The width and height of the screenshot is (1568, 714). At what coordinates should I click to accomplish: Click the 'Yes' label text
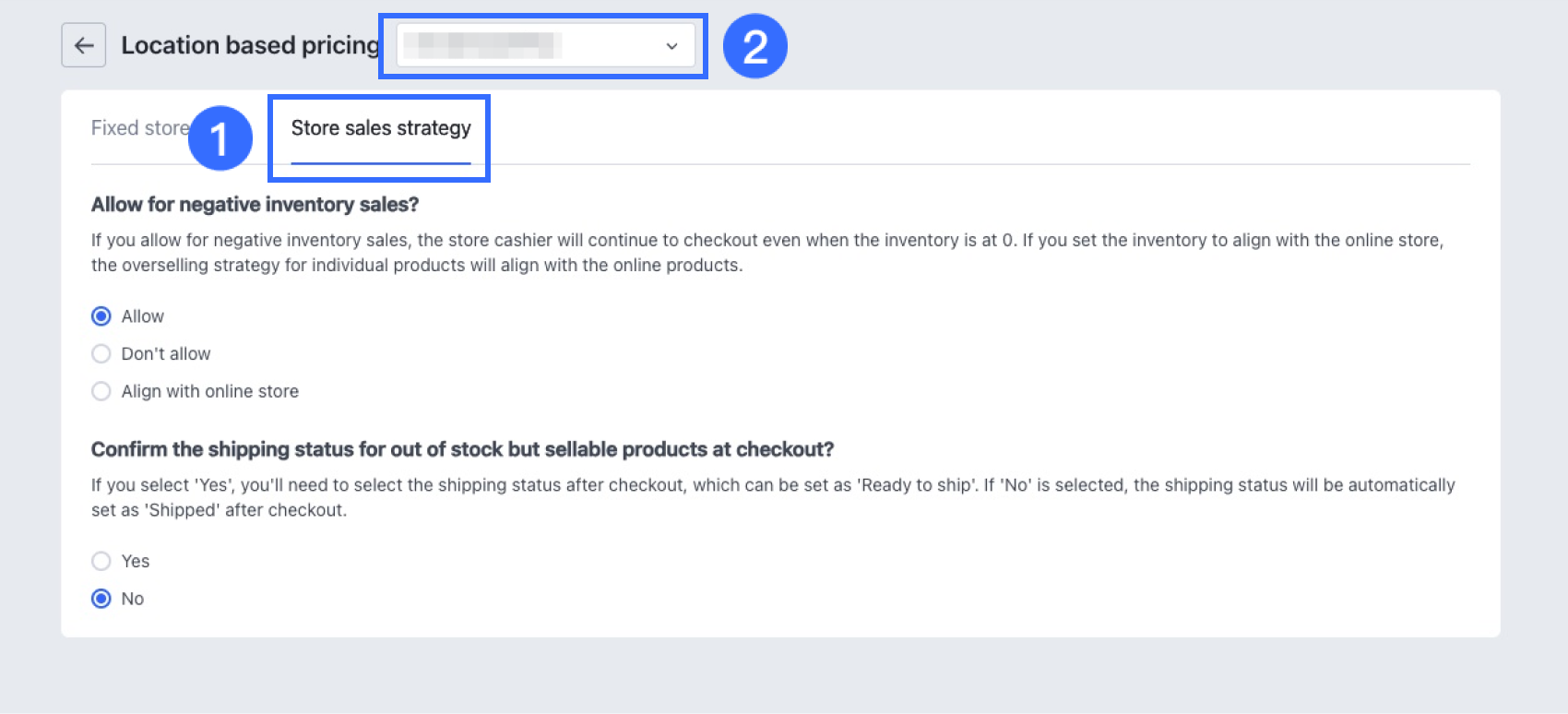coord(136,561)
